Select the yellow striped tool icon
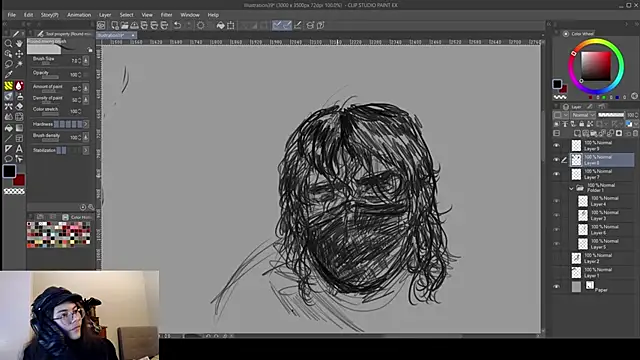640x360 pixels. [x=8, y=86]
